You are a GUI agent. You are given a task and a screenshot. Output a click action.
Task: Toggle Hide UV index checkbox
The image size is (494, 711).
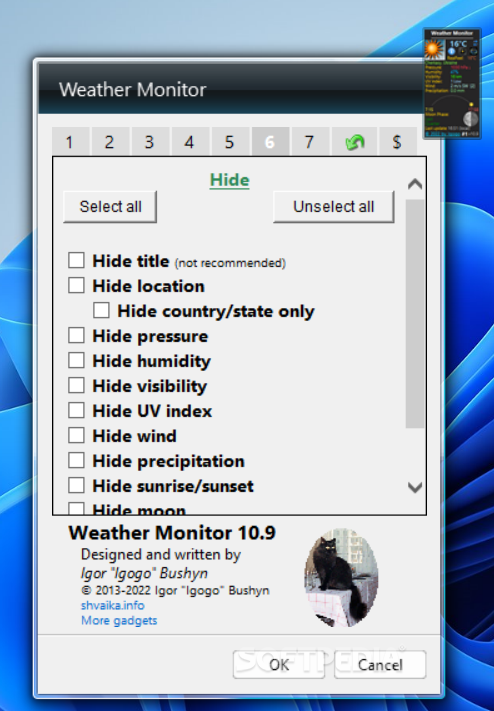point(76,410)
